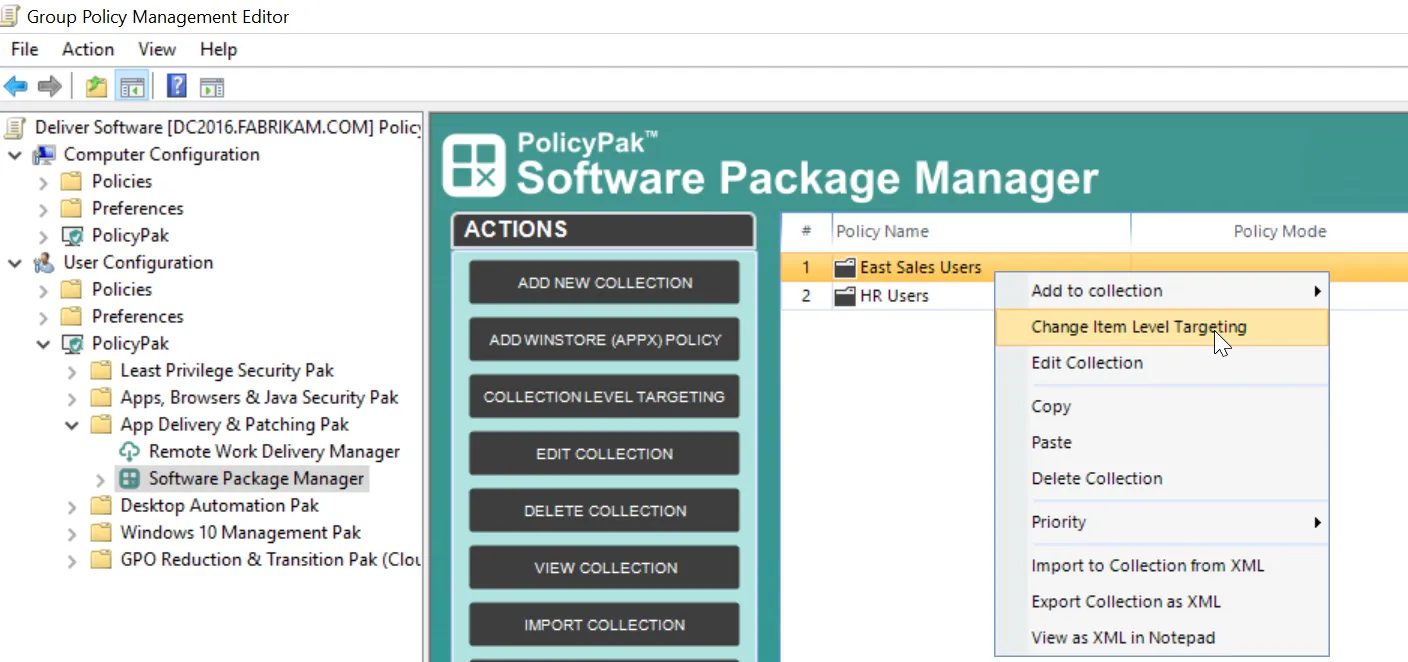Click the Desktop Automation Pak folder icon

click(x=101, y=506)
